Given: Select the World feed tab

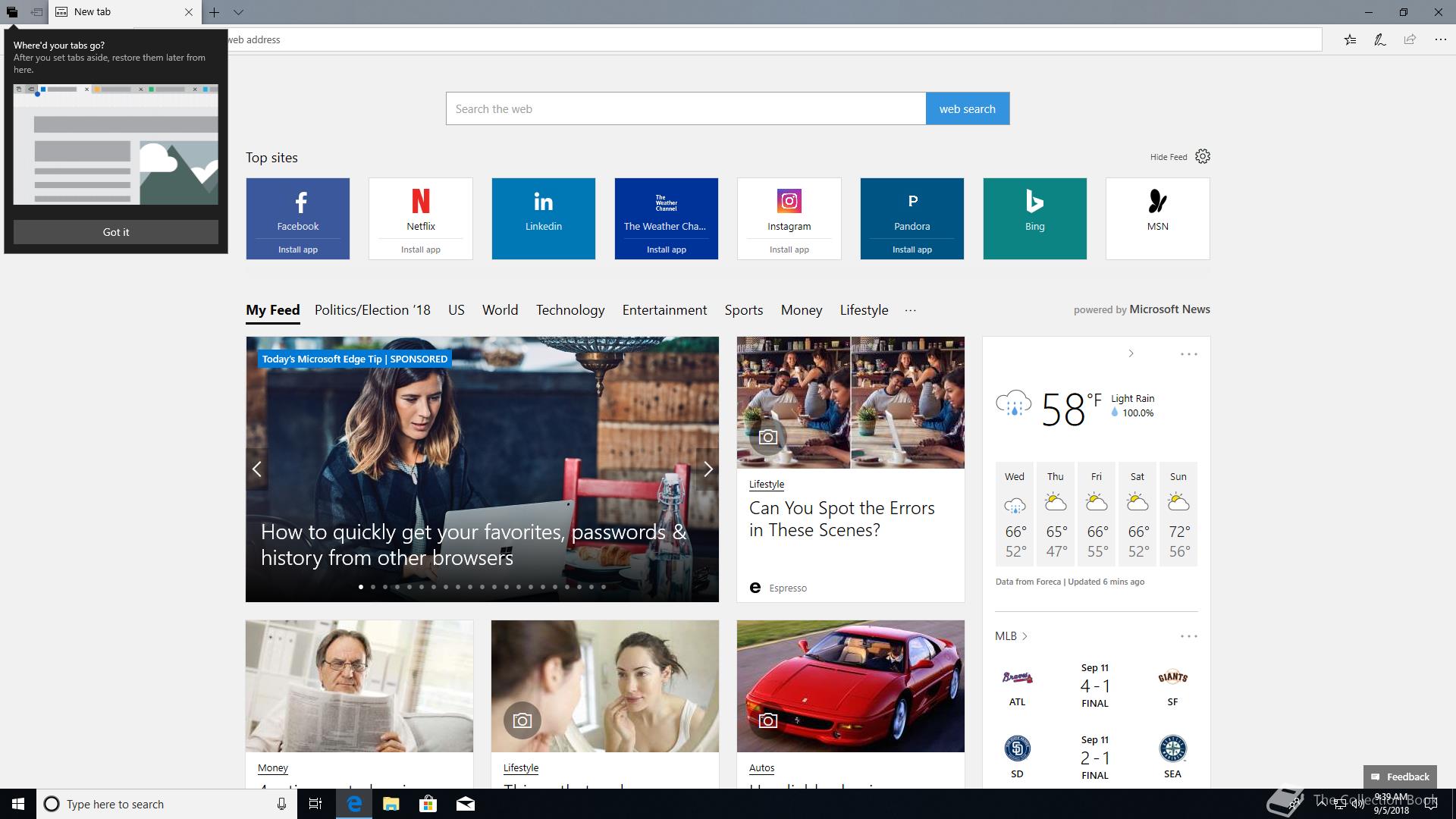Looking at the screenshot, I should click(500, 310).
